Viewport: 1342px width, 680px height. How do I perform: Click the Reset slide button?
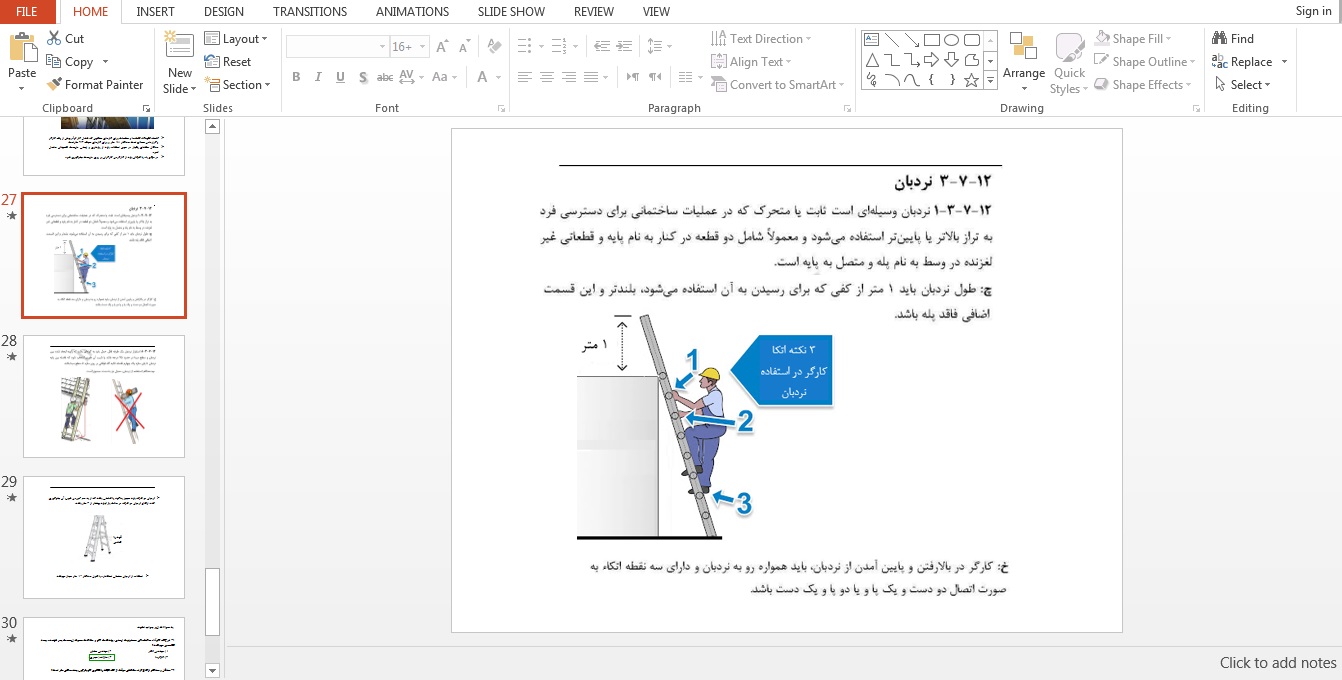click(228, 62)
